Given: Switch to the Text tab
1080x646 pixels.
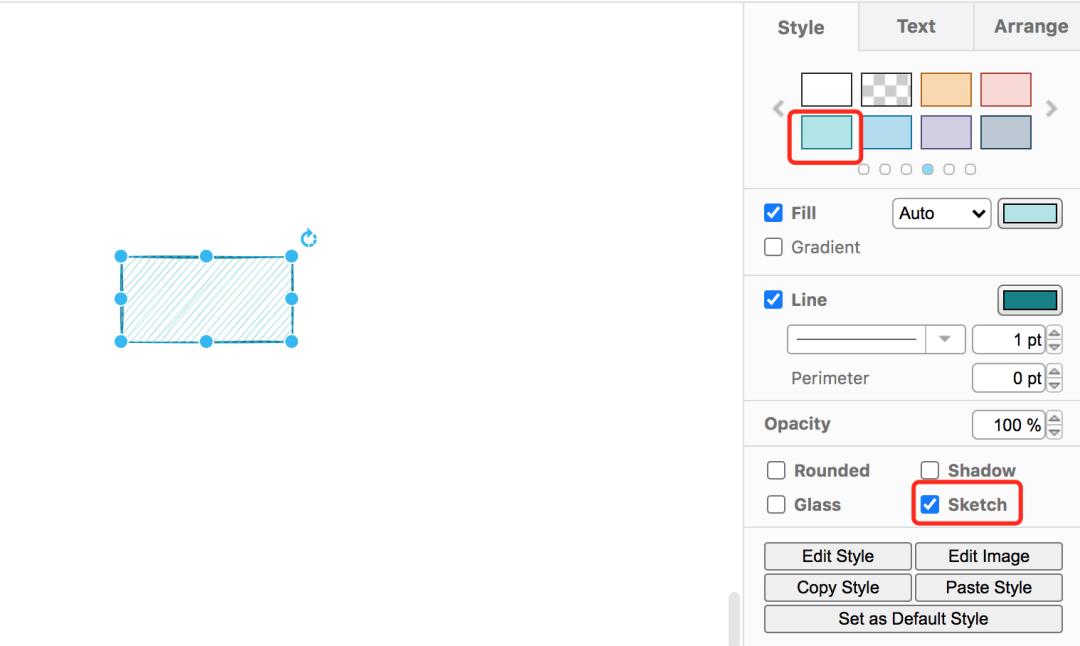Looking at the screenshot, I should coord(915,27).
